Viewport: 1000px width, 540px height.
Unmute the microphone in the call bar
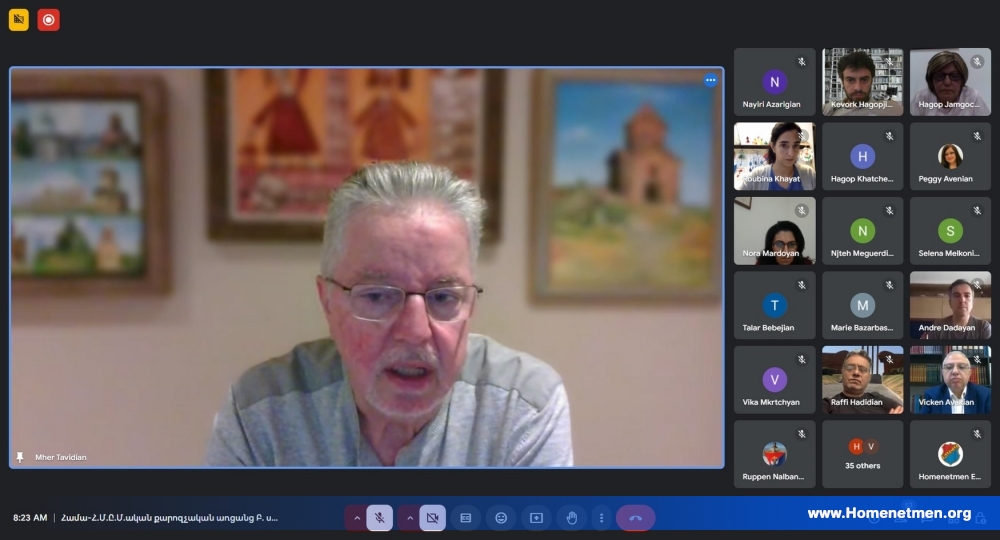(379, 518)
